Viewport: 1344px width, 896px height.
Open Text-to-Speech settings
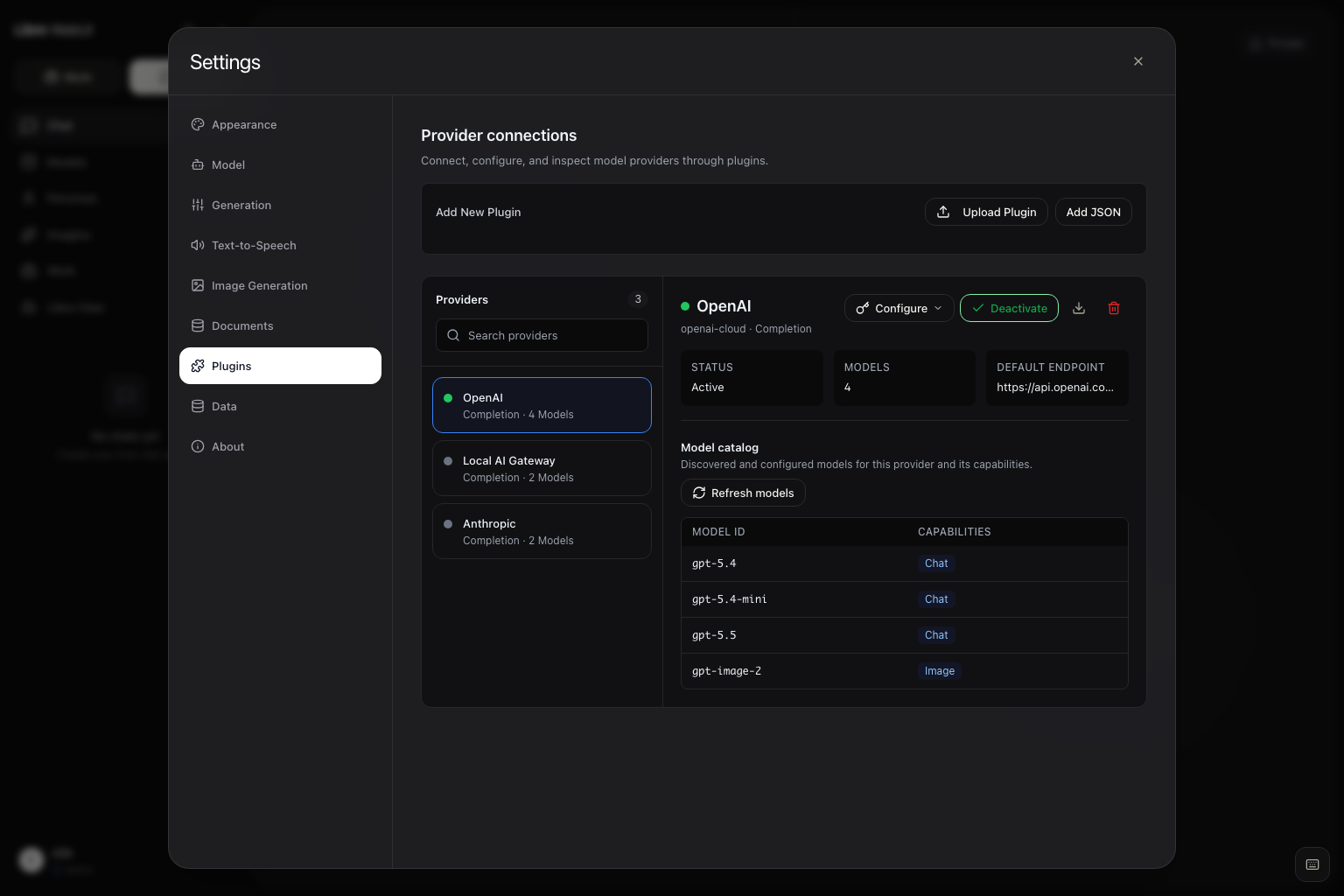280,245
